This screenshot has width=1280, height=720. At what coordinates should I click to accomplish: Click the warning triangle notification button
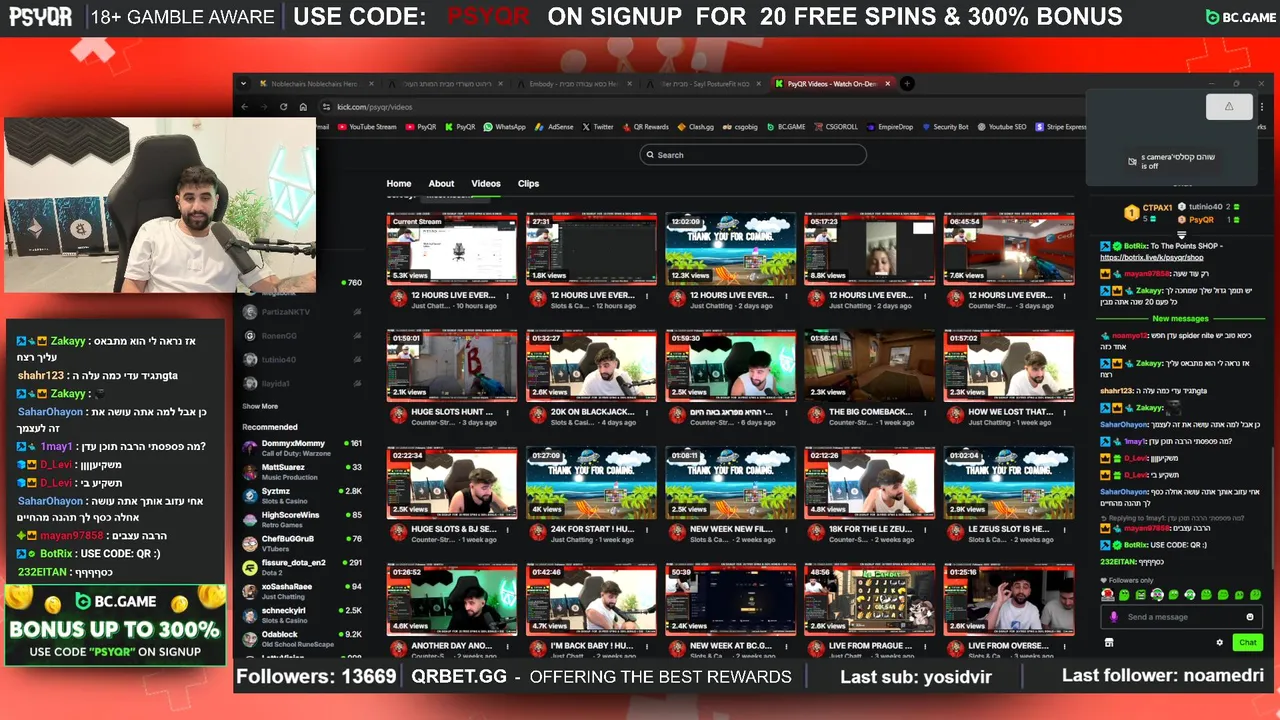click(1229, 106)
